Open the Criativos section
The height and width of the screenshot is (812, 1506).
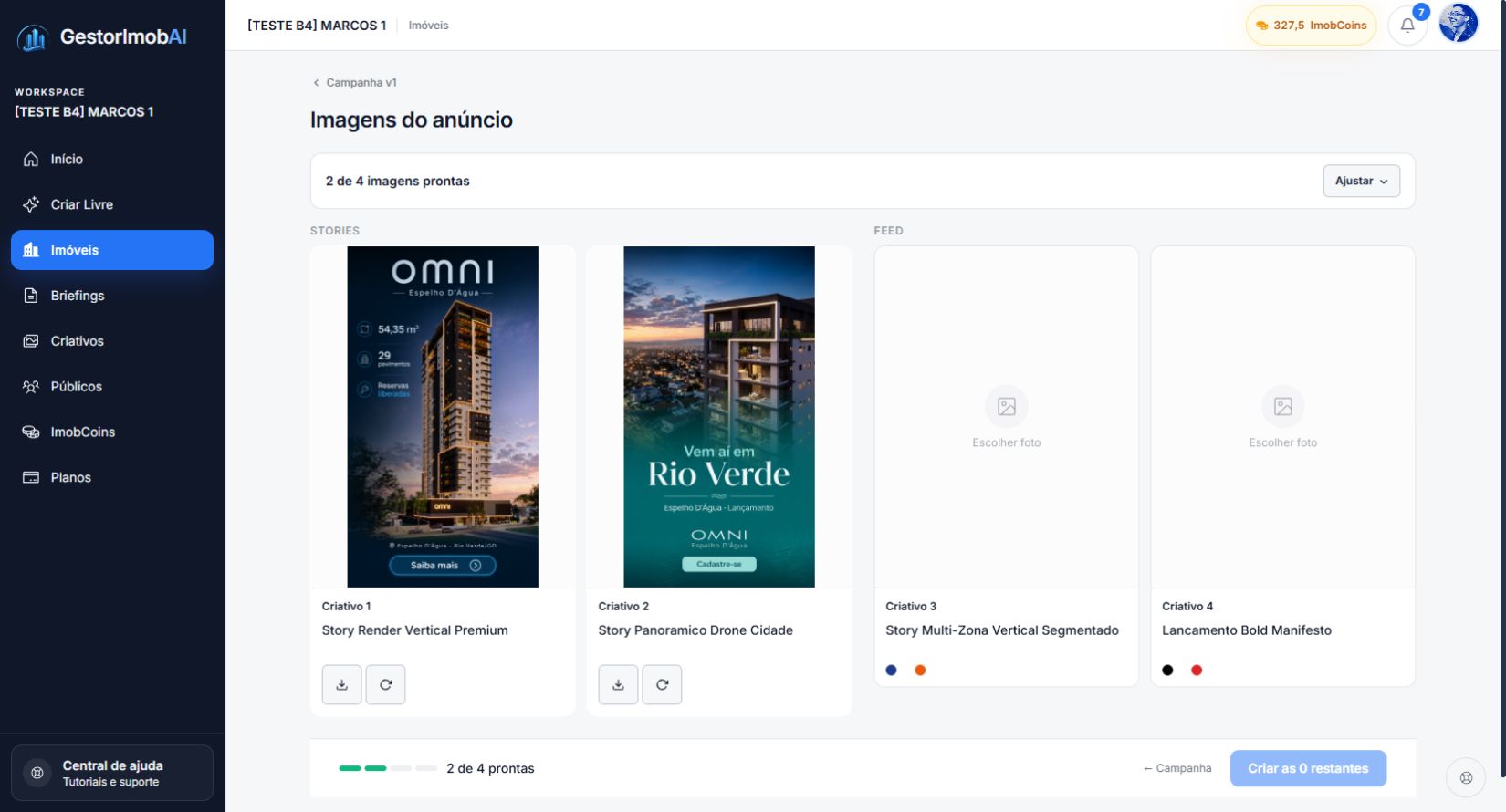click(112, 341)
